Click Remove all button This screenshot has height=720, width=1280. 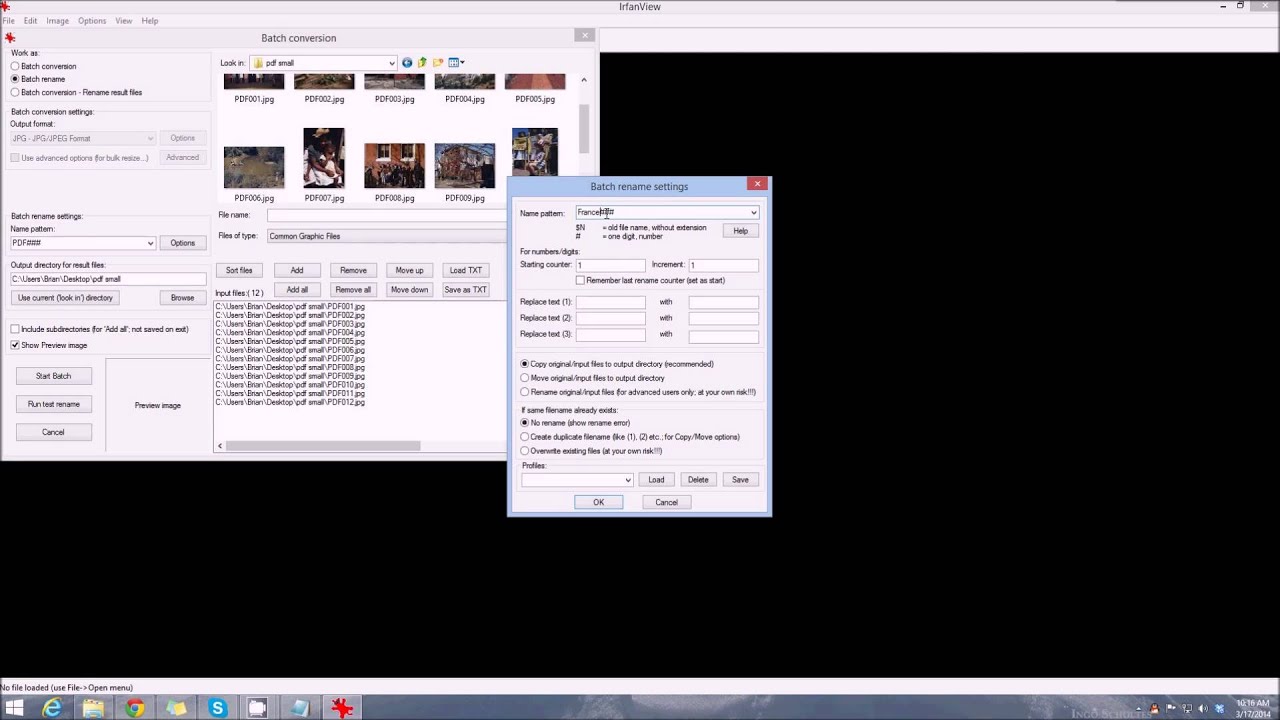point(353,290)
